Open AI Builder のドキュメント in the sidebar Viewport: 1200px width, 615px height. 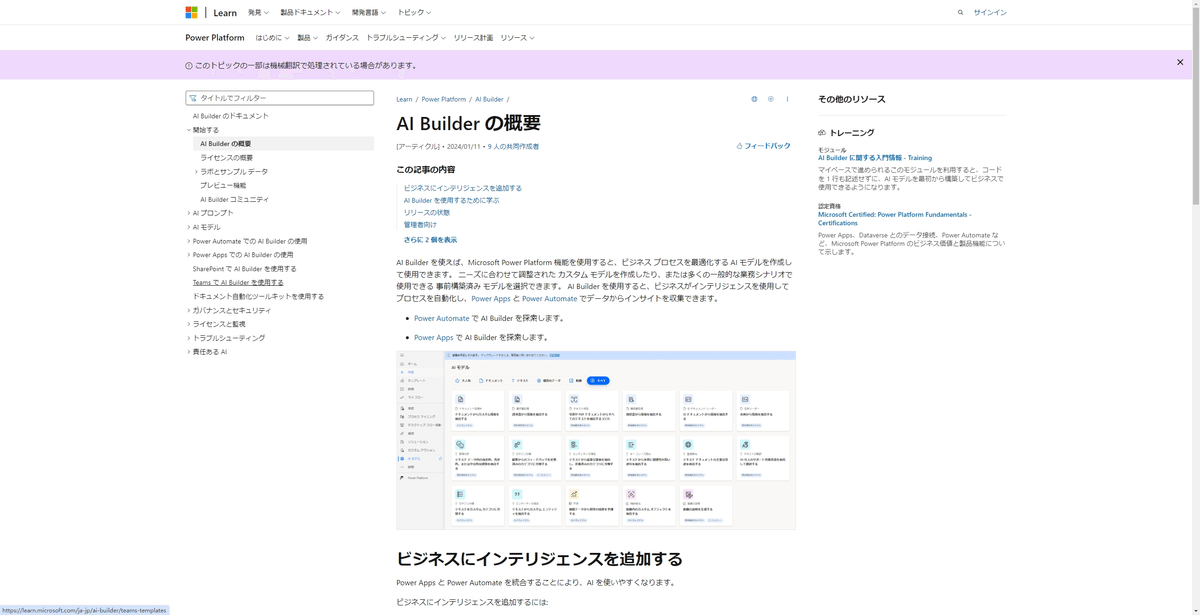click(x=231, y=116)
